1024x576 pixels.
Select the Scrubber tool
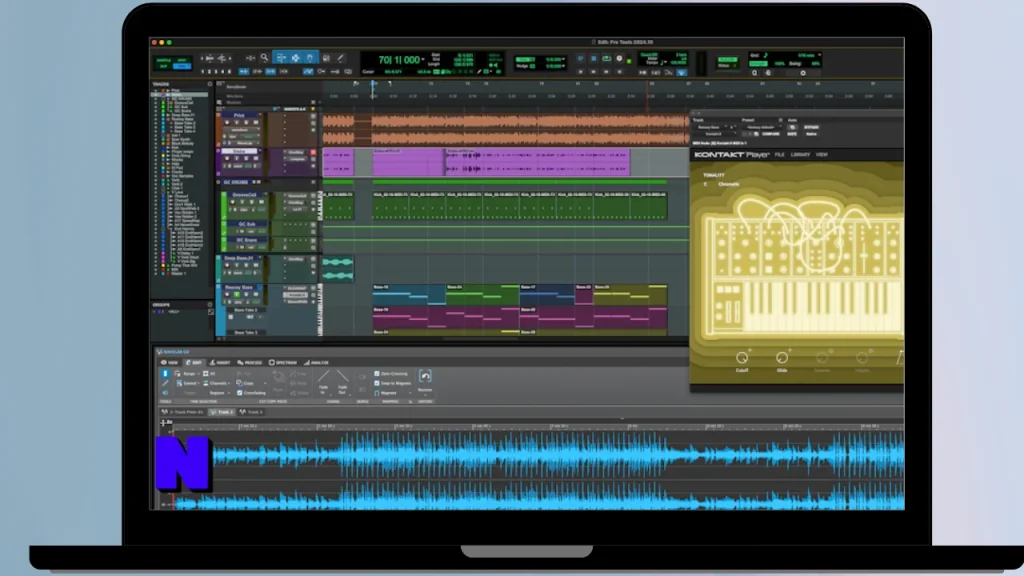[326, 57]
